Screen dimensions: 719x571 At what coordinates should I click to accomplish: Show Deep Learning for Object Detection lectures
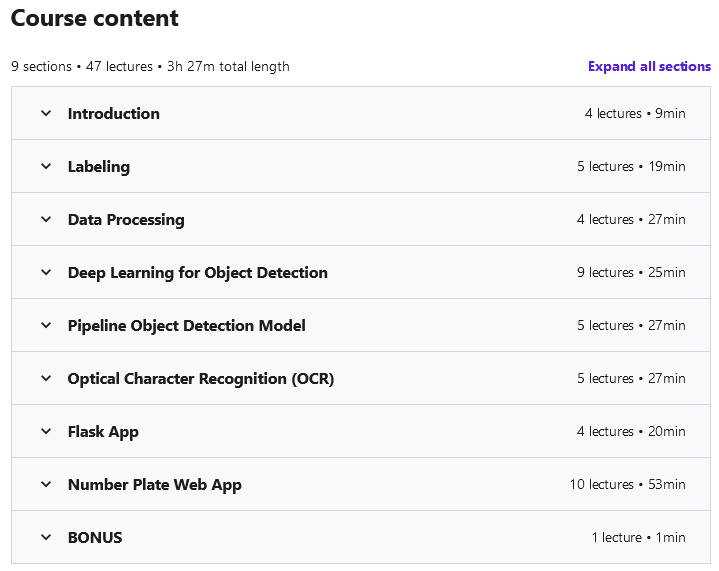(198, 273)
